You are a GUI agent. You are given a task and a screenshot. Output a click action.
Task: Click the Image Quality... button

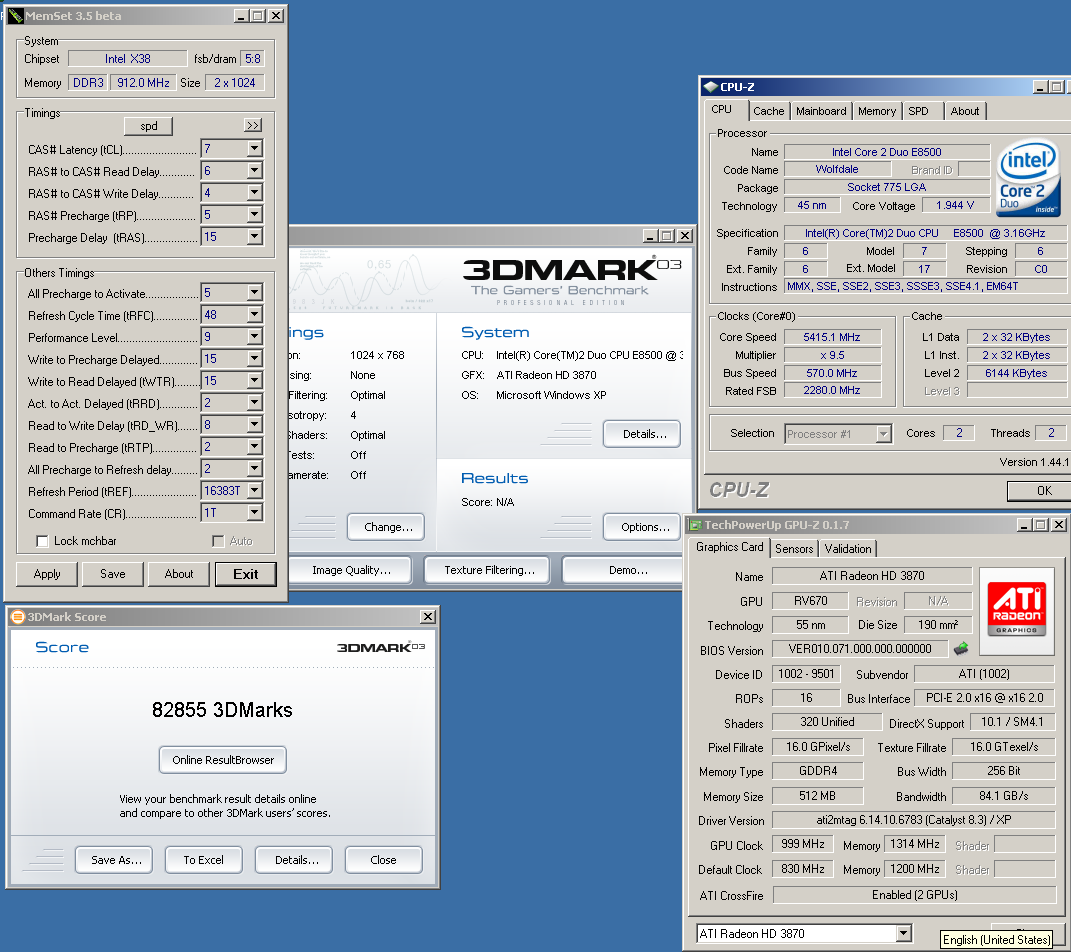[351, 570]
